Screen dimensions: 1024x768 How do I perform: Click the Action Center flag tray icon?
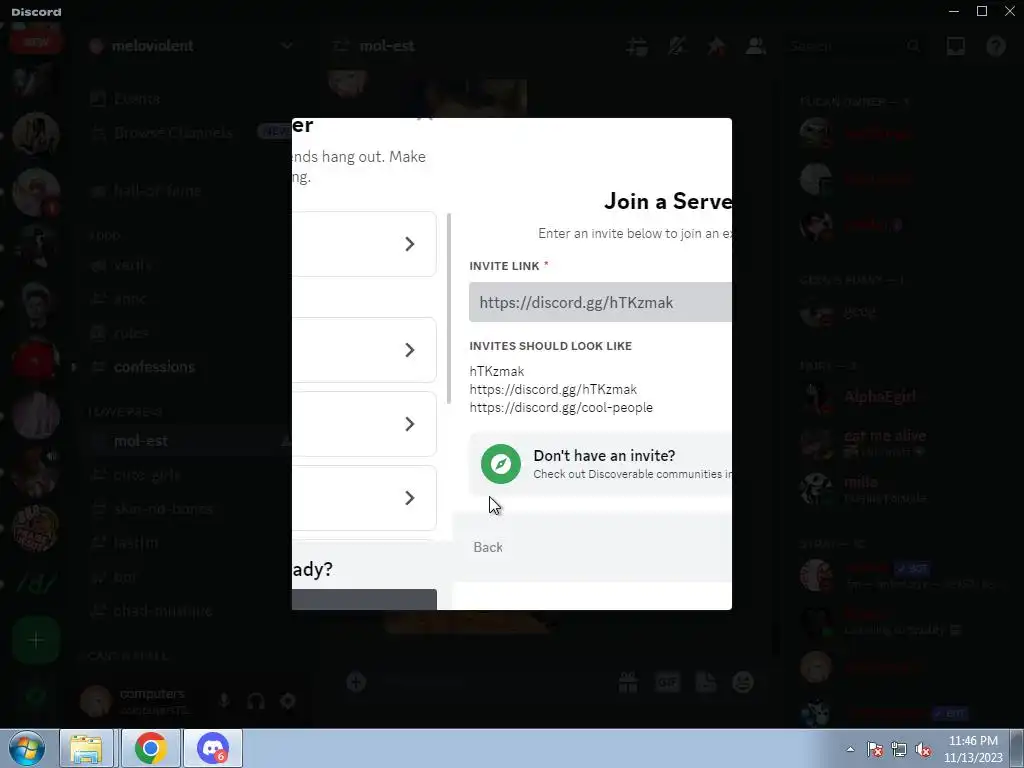874,749
